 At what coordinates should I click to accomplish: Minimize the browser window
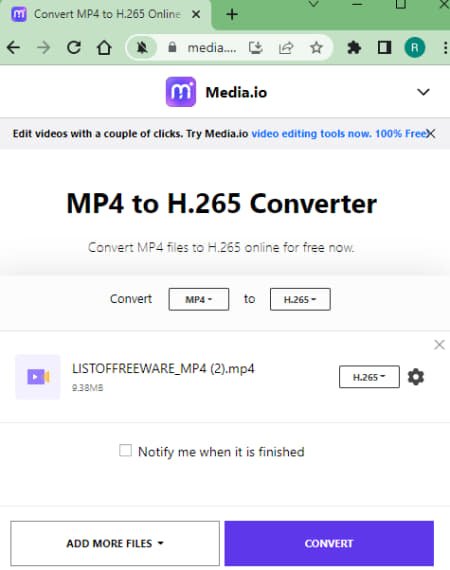click(357, 4)
